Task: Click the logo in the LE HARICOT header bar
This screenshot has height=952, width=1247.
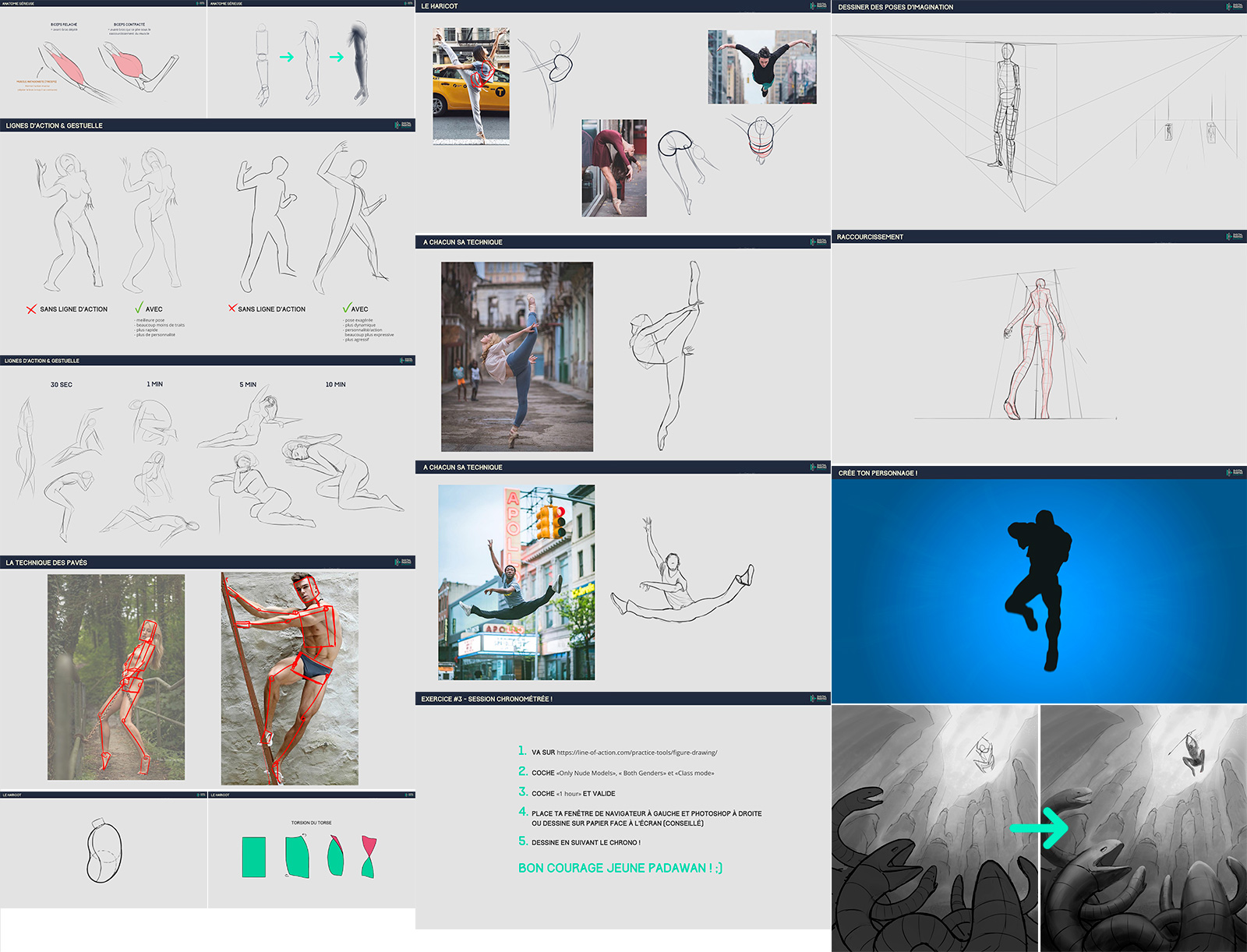Action: tap(818, 5)
